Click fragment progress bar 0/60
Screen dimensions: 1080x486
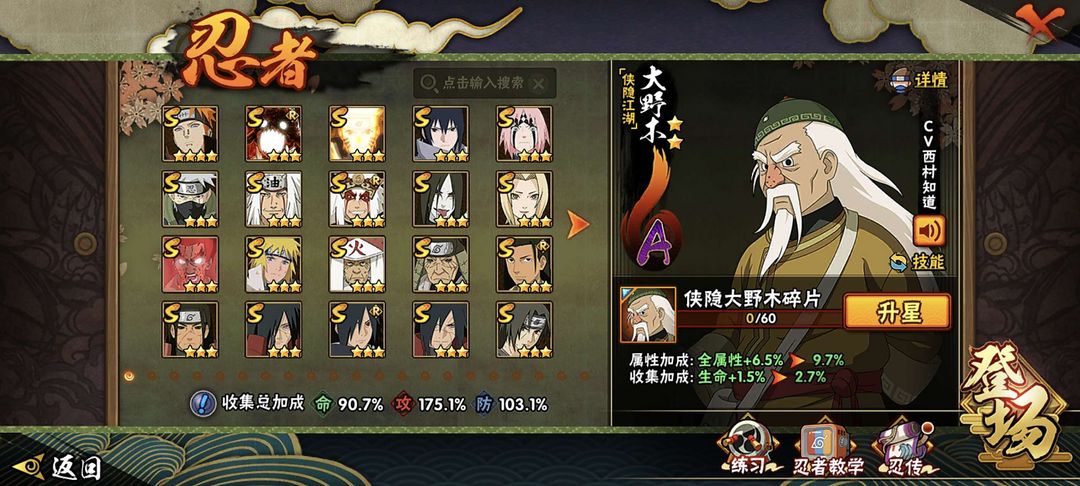tap(760, 319)
